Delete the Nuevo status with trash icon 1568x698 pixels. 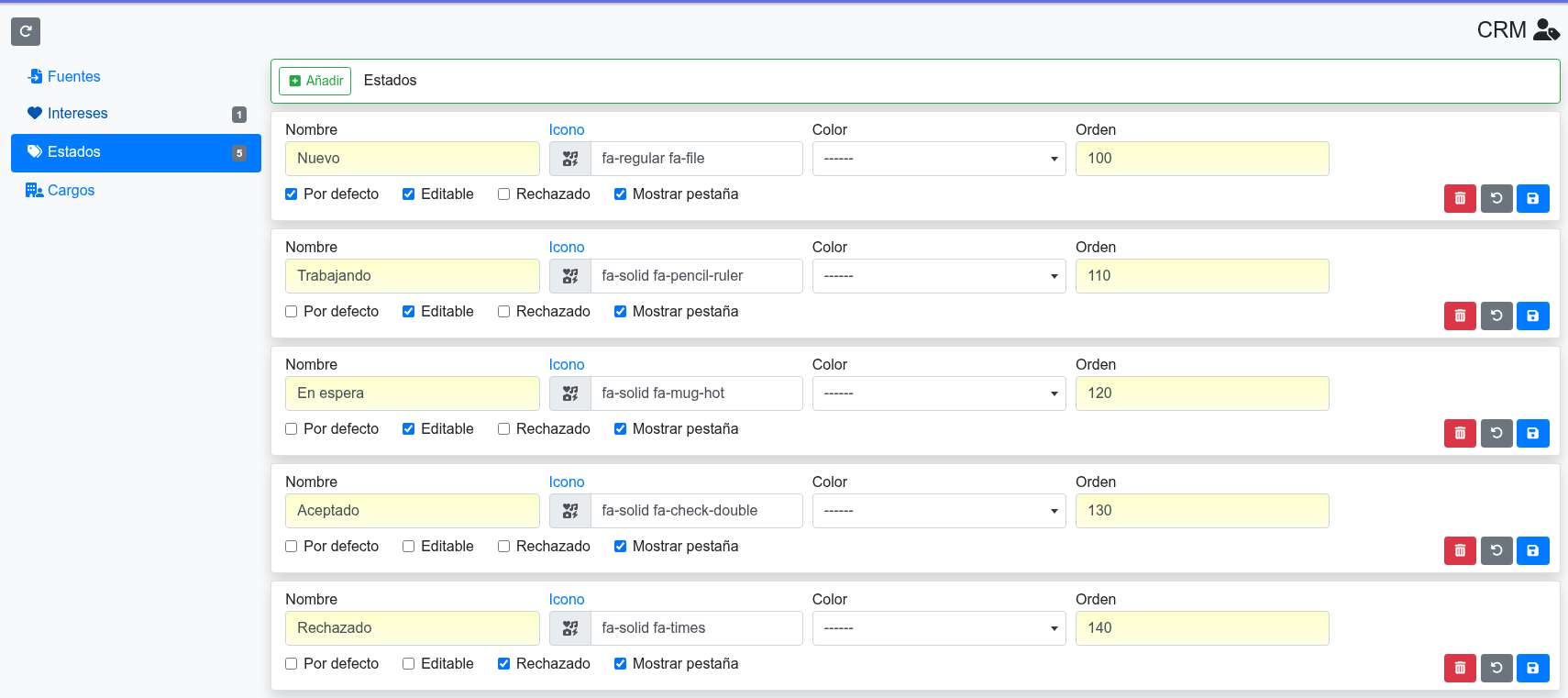1460,198
